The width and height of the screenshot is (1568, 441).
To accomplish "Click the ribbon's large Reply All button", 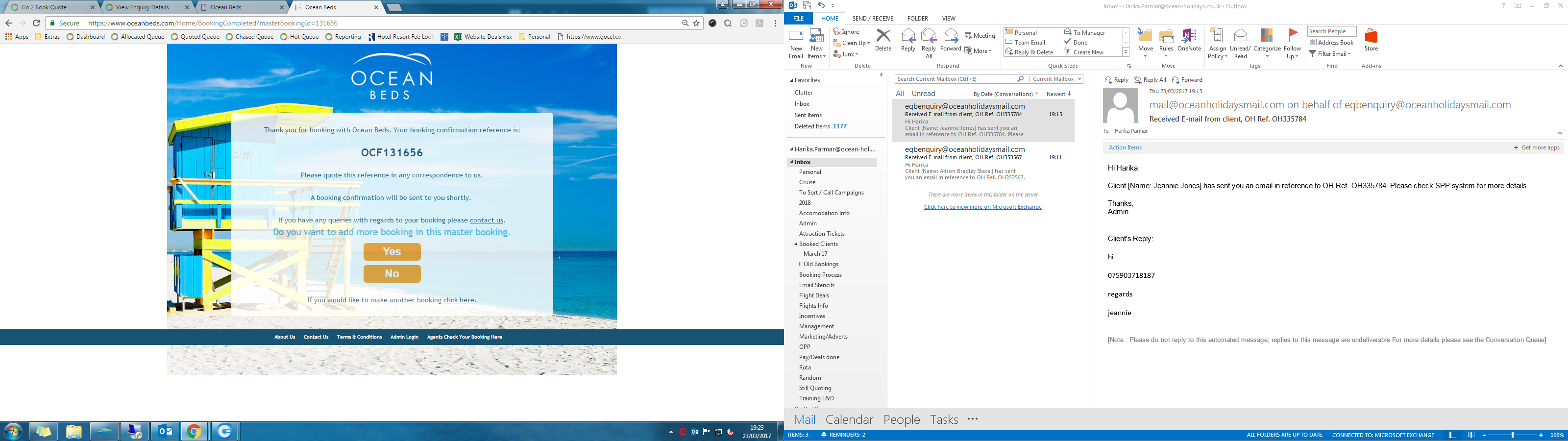I will (x=929, y=43).
